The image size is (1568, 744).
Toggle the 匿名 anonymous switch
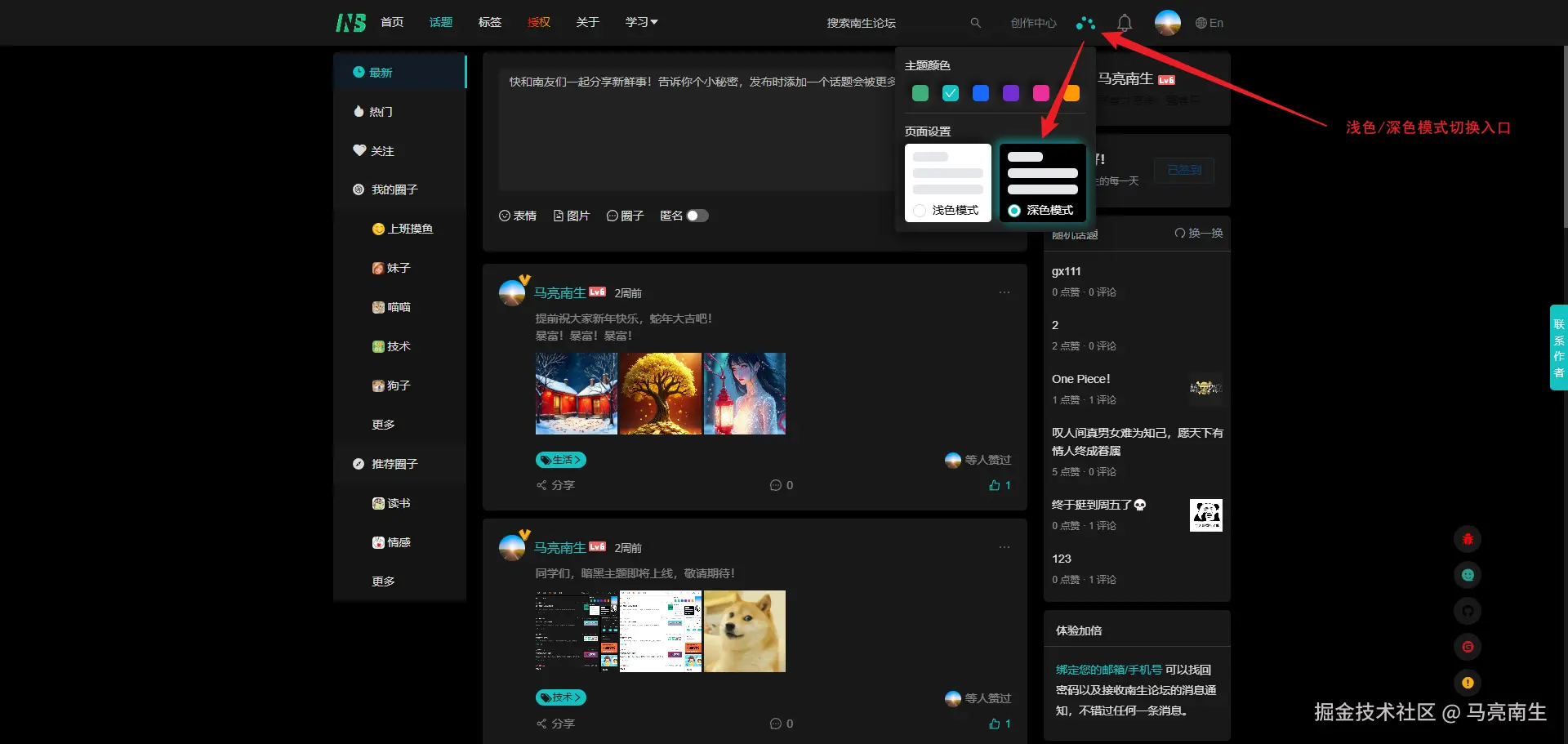pyautogui.click(x=698, y=216)
